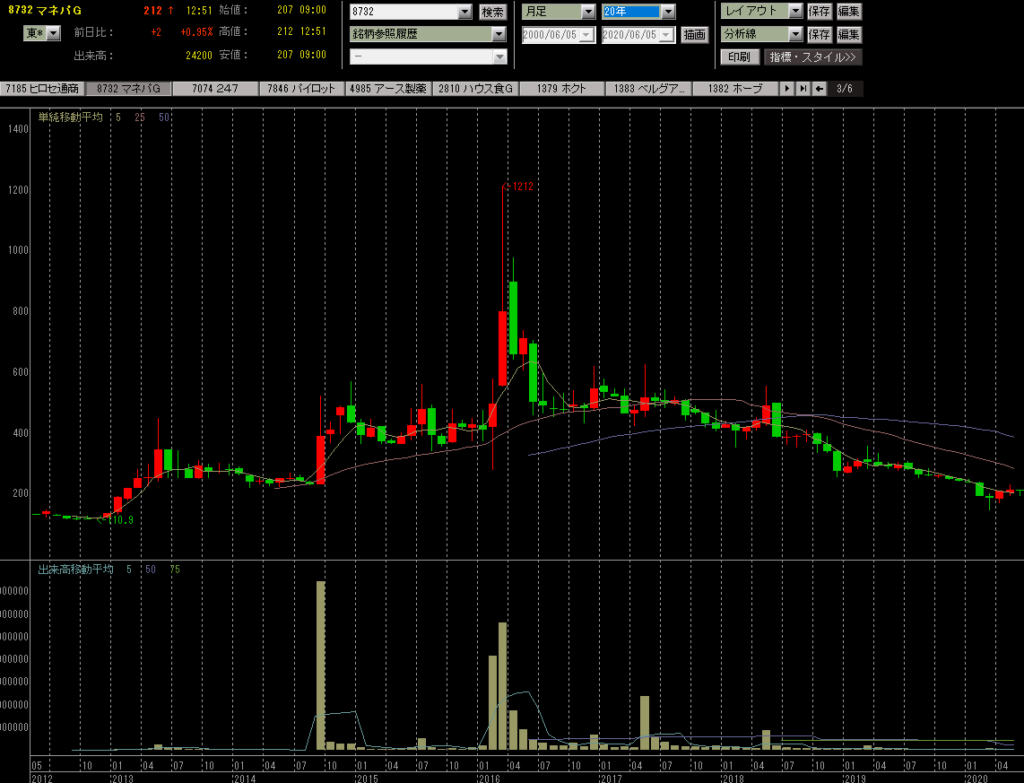This screenshot has height=783, width=1024.
Task: Open the 東 market selector dropdown
Action: click(x=53, y=33)
